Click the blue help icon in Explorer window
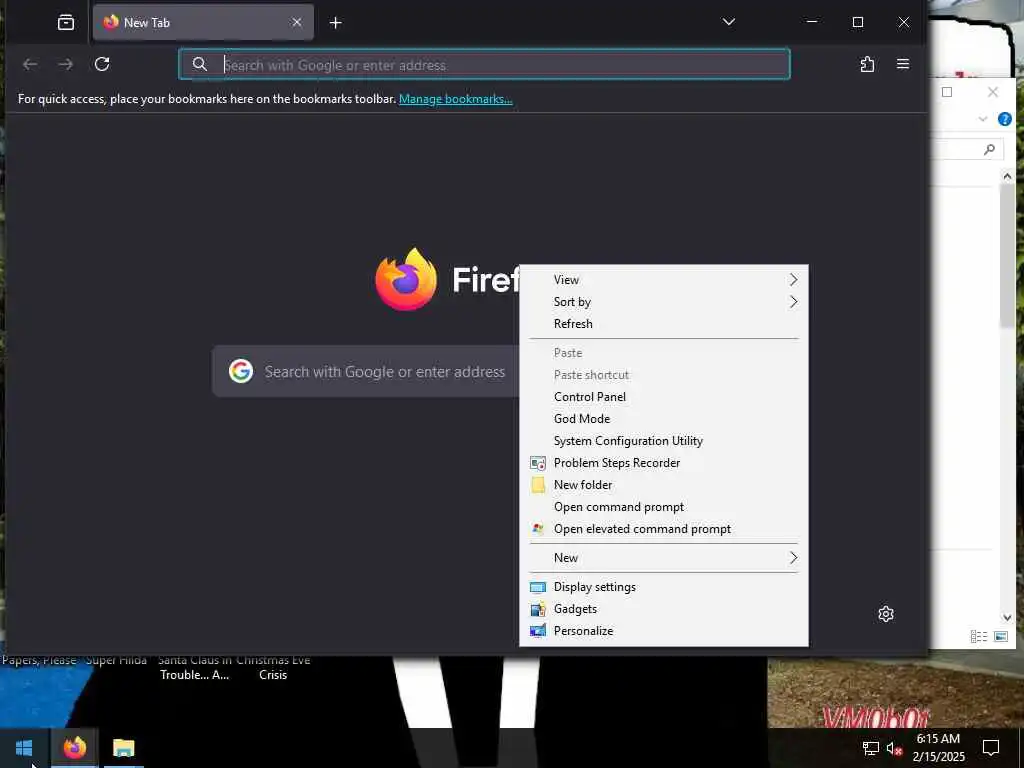Screen dimensions: 1024x768 point(1005,119)
